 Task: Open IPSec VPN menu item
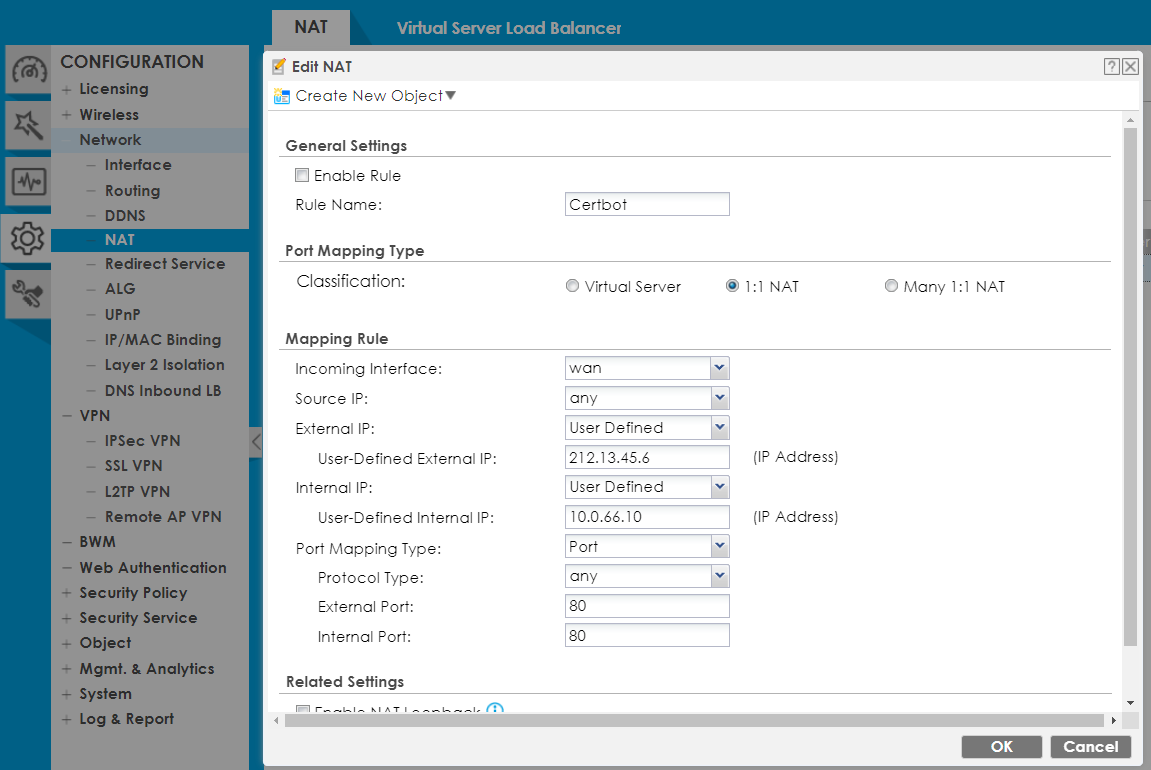[142, 440]
